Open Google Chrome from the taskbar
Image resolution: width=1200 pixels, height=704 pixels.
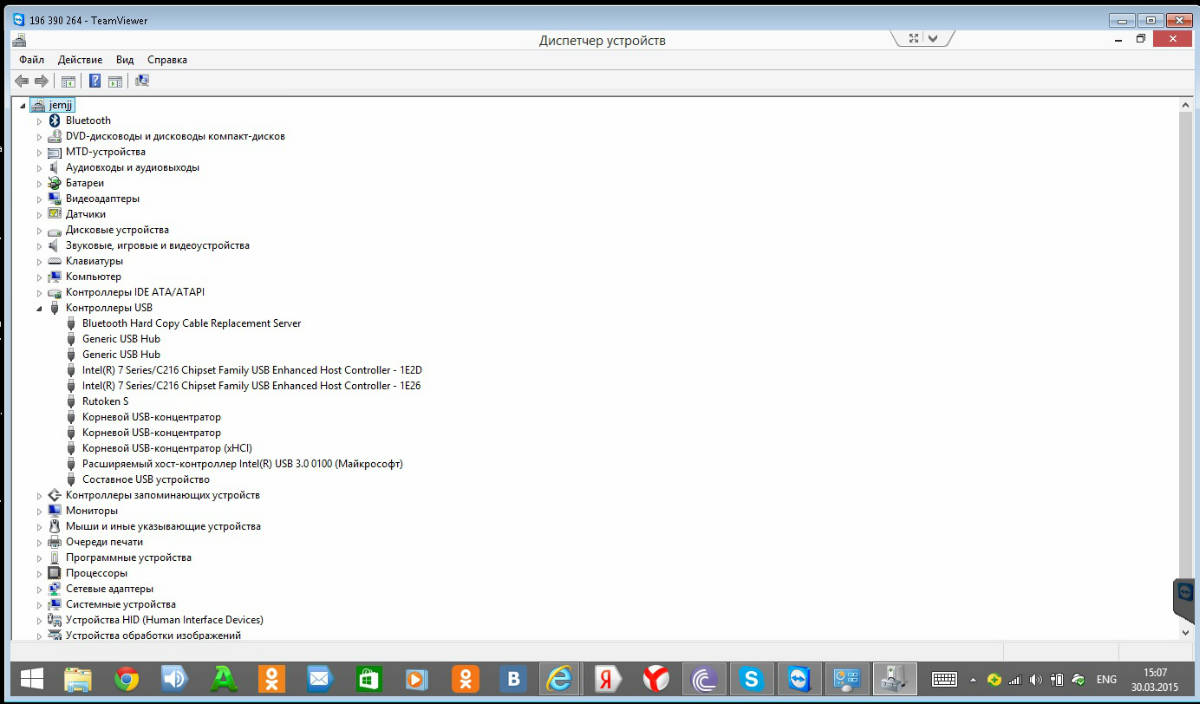[126, 679]
